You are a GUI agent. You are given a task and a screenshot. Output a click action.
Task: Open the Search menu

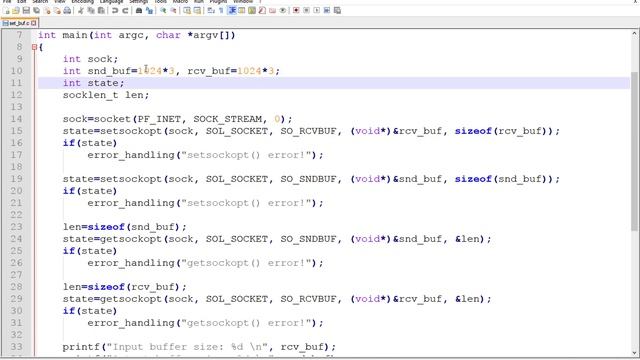click(x=40, y=2)
